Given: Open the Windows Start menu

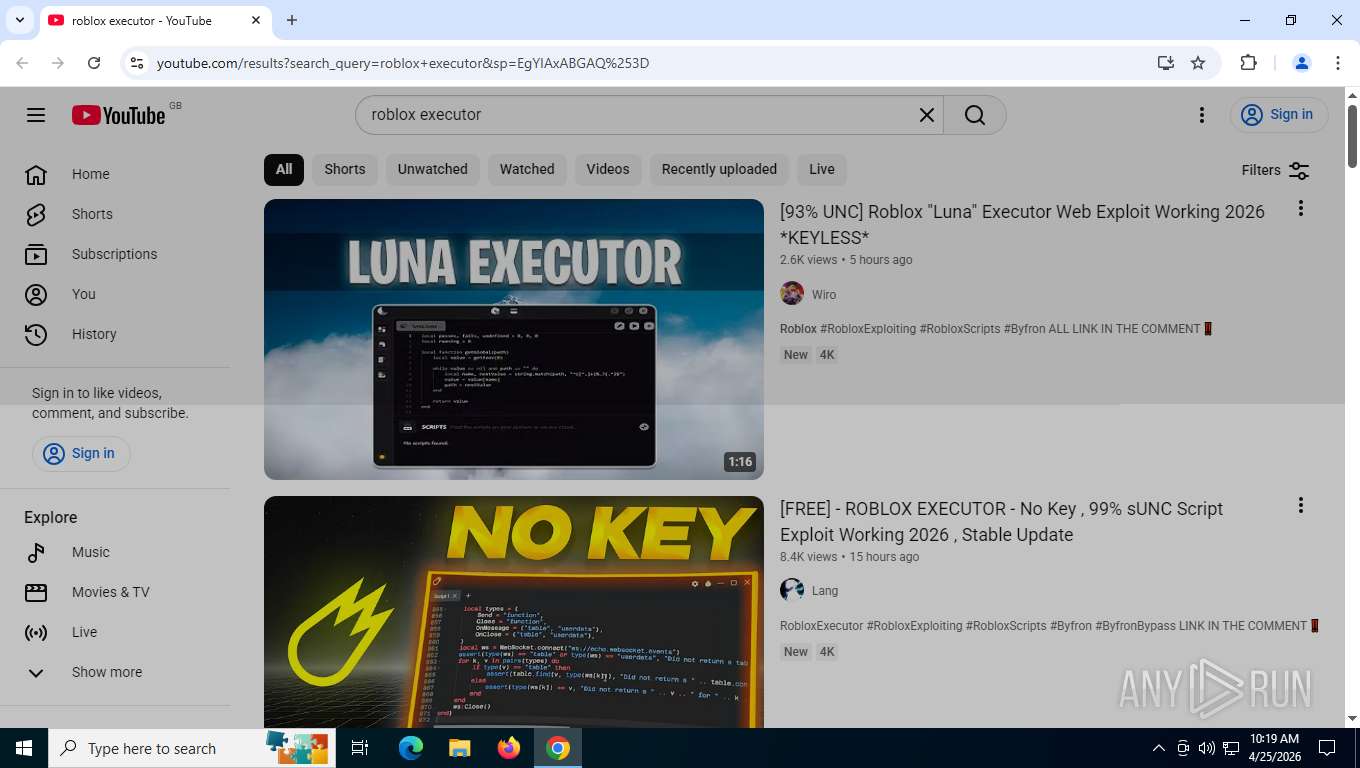Looking at the screenshot, I should click(24, 748).
